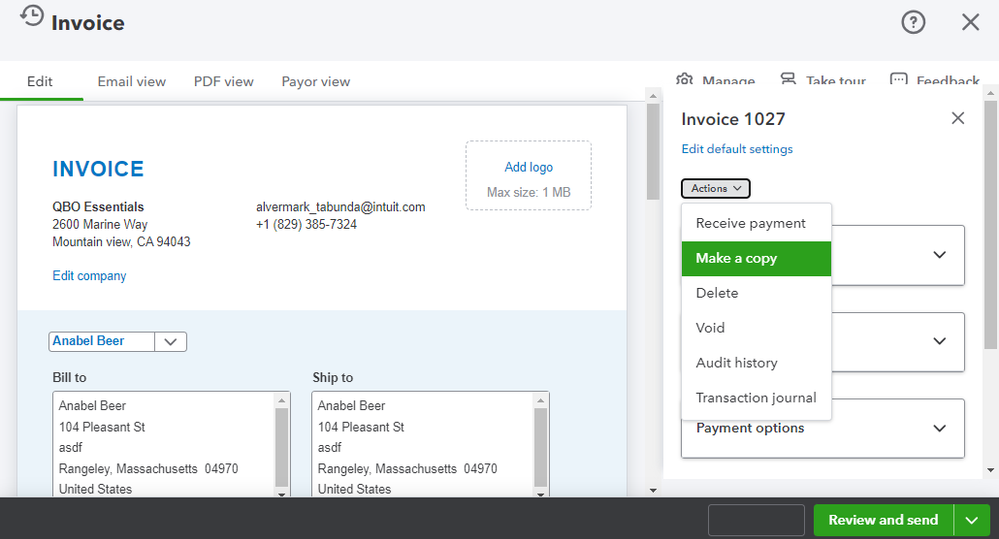The width and height of the screenshot is (999, 539).
Task: Open the Payor view tab
Action: click(x=315, y=82)
